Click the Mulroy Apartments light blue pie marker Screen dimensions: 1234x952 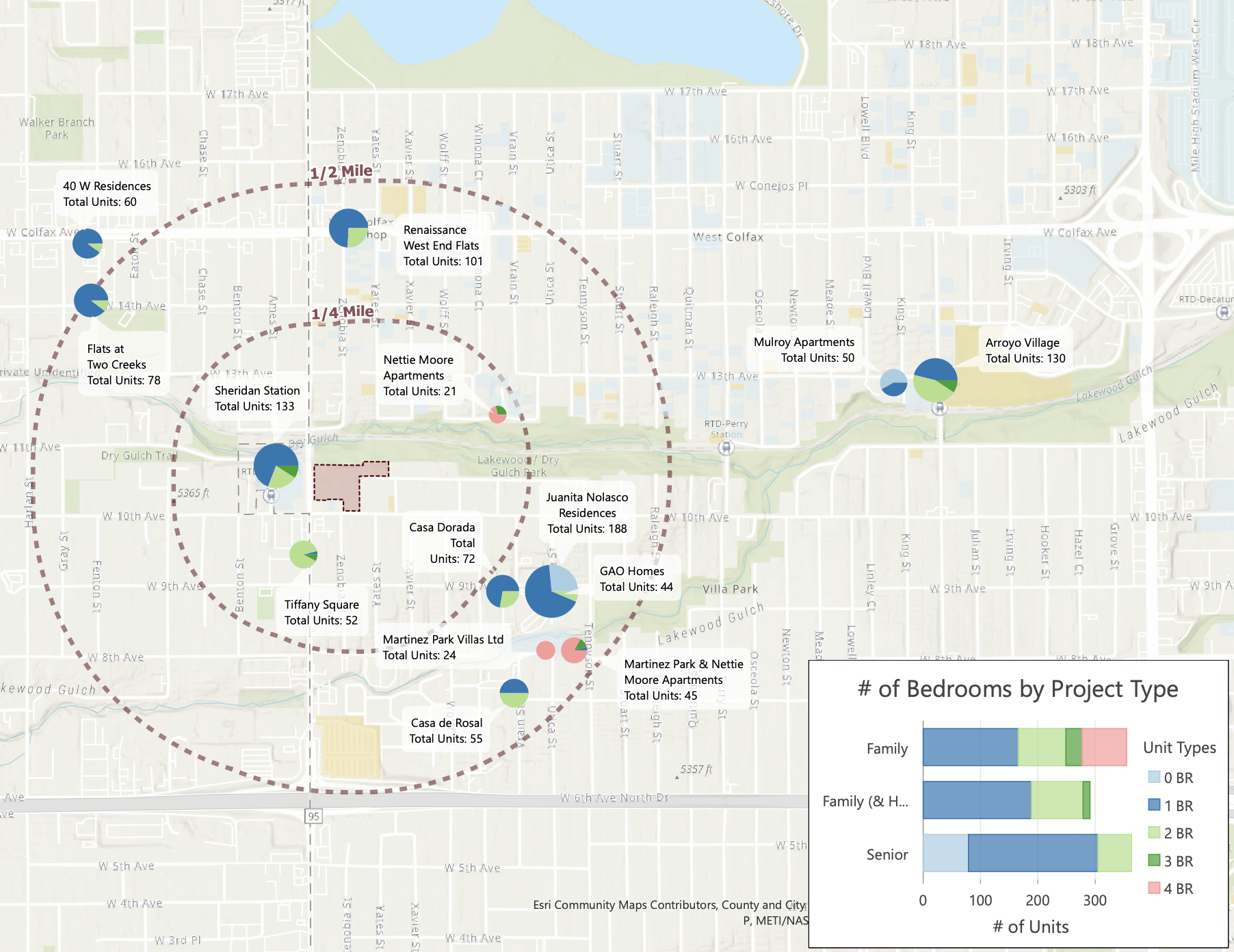893,382
